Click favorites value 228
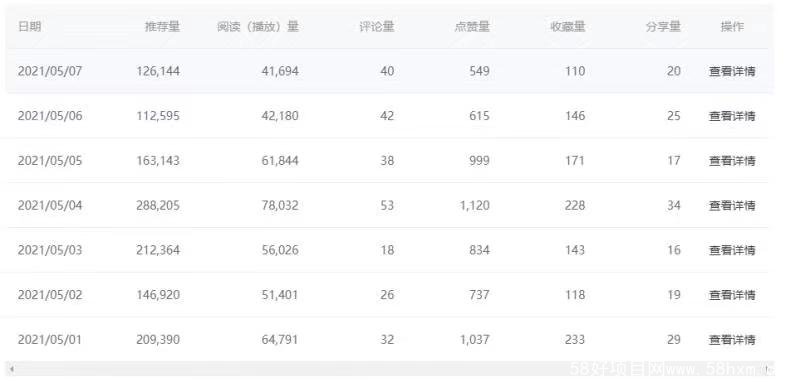Image resolution: width=800 pixels, height=382 pixels. [575, 206]
